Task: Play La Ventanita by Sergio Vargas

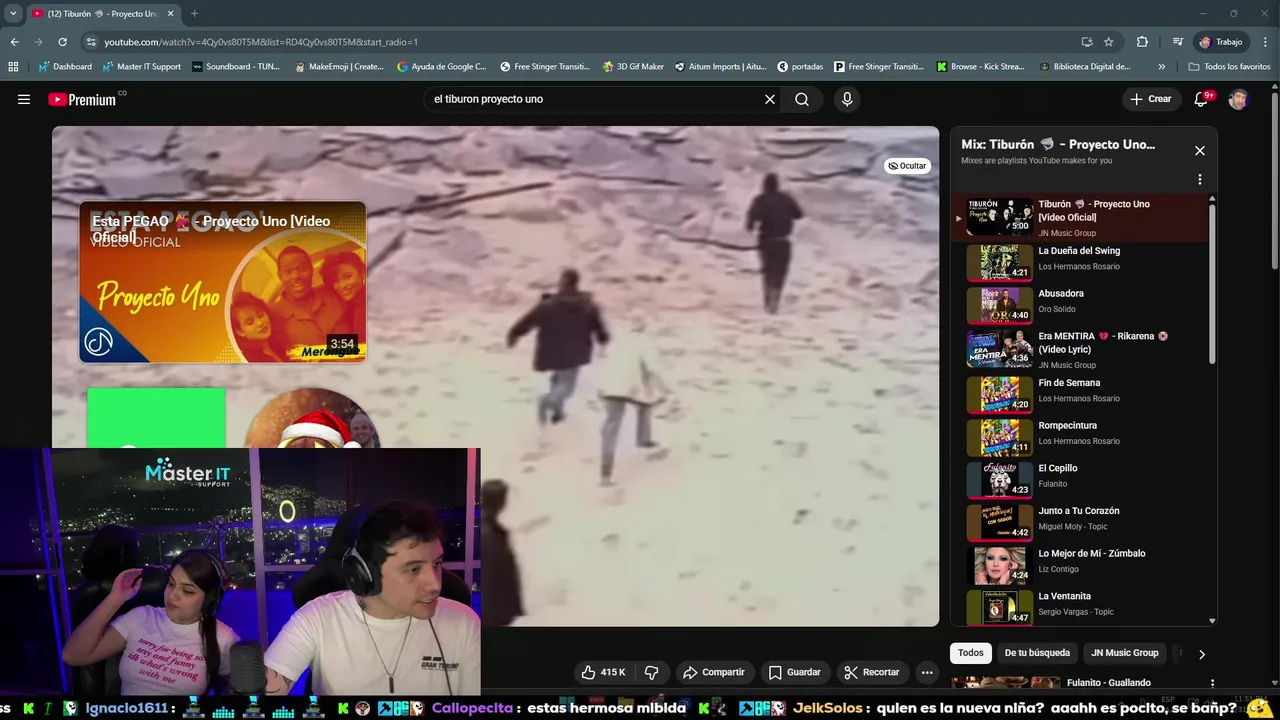Action: click(1080, 606)
